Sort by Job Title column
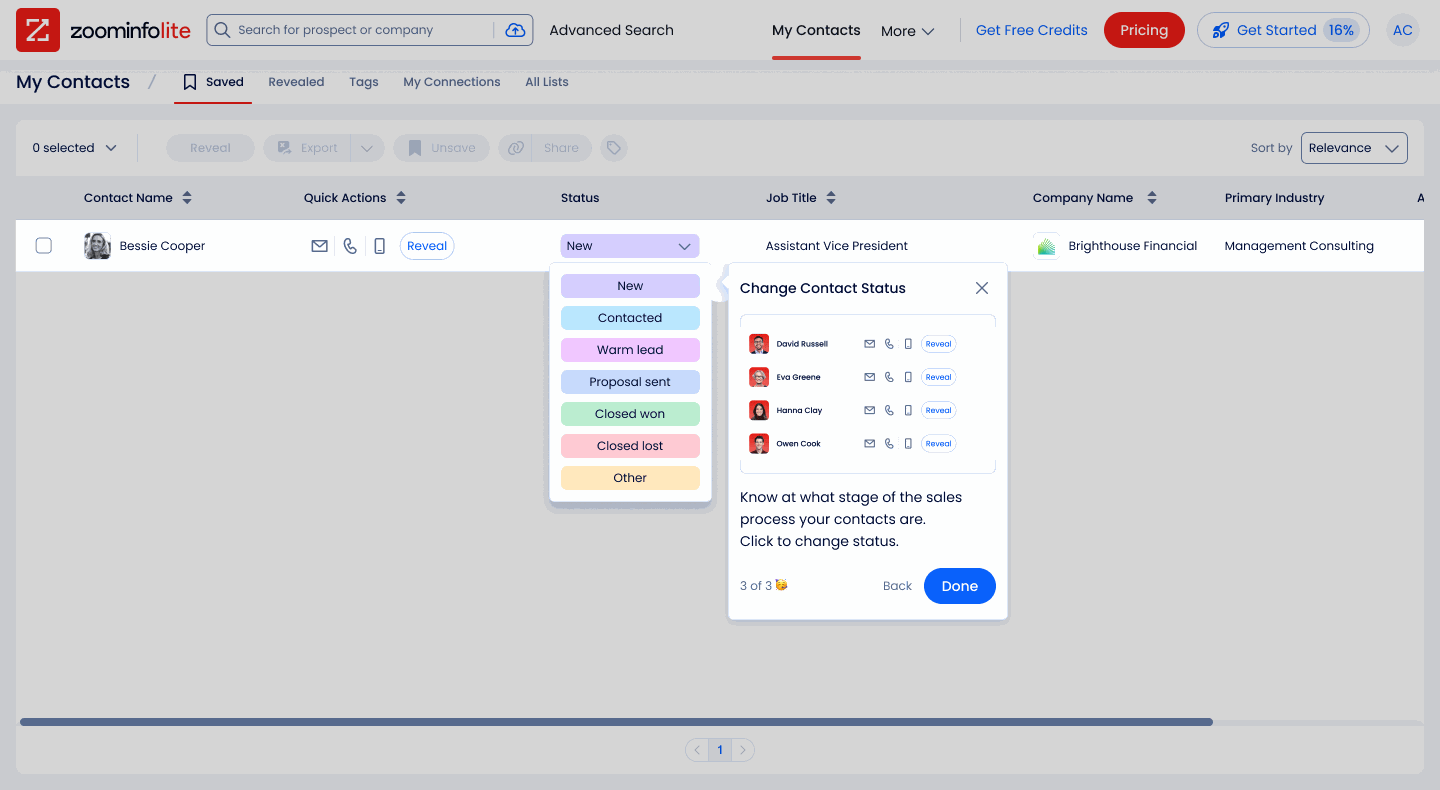 tap(831, 198)
